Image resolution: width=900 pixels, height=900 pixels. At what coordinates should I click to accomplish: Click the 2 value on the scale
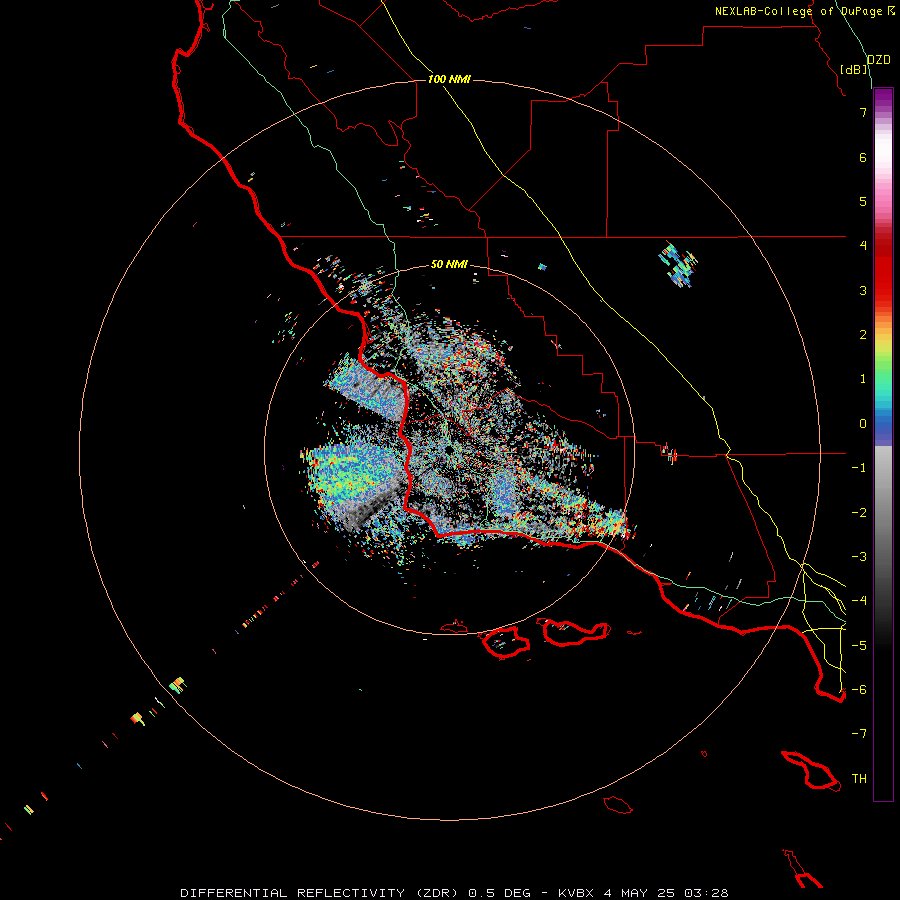point(863,335)
